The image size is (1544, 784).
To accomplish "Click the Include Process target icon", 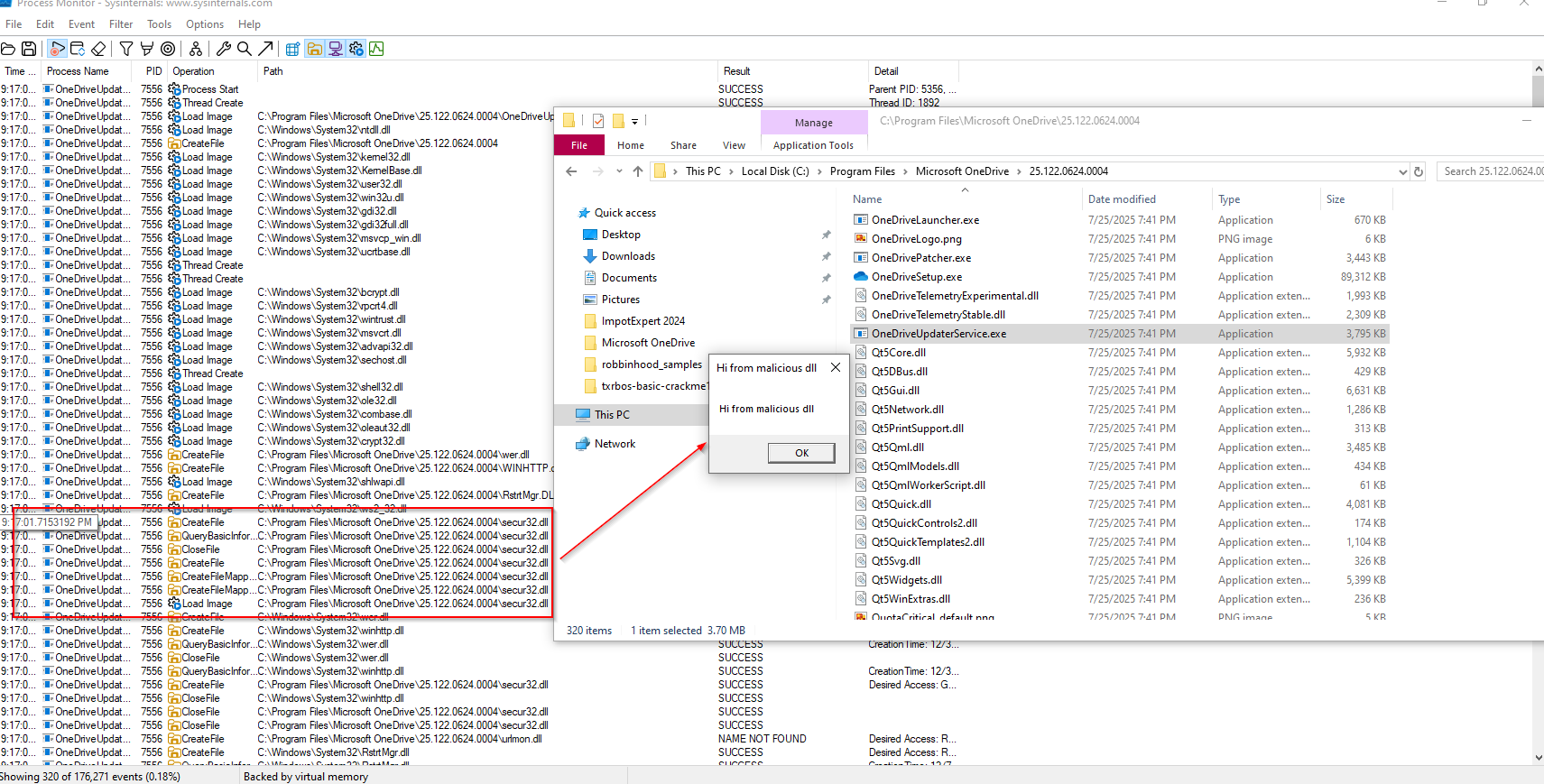I will [x=168, y=49].
